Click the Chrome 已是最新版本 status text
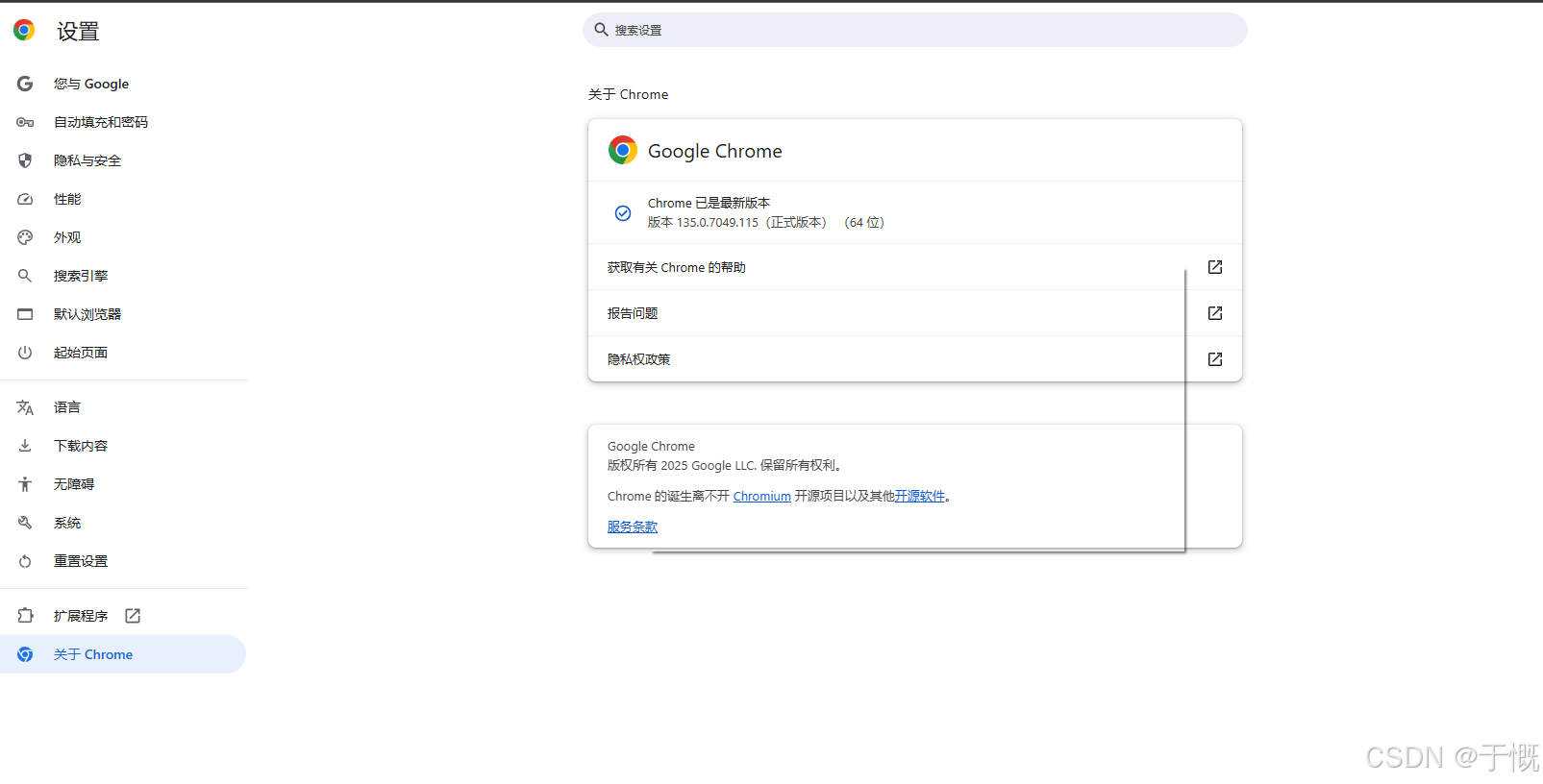Viewport: 1543px width, 784px height. pos(709,203)
